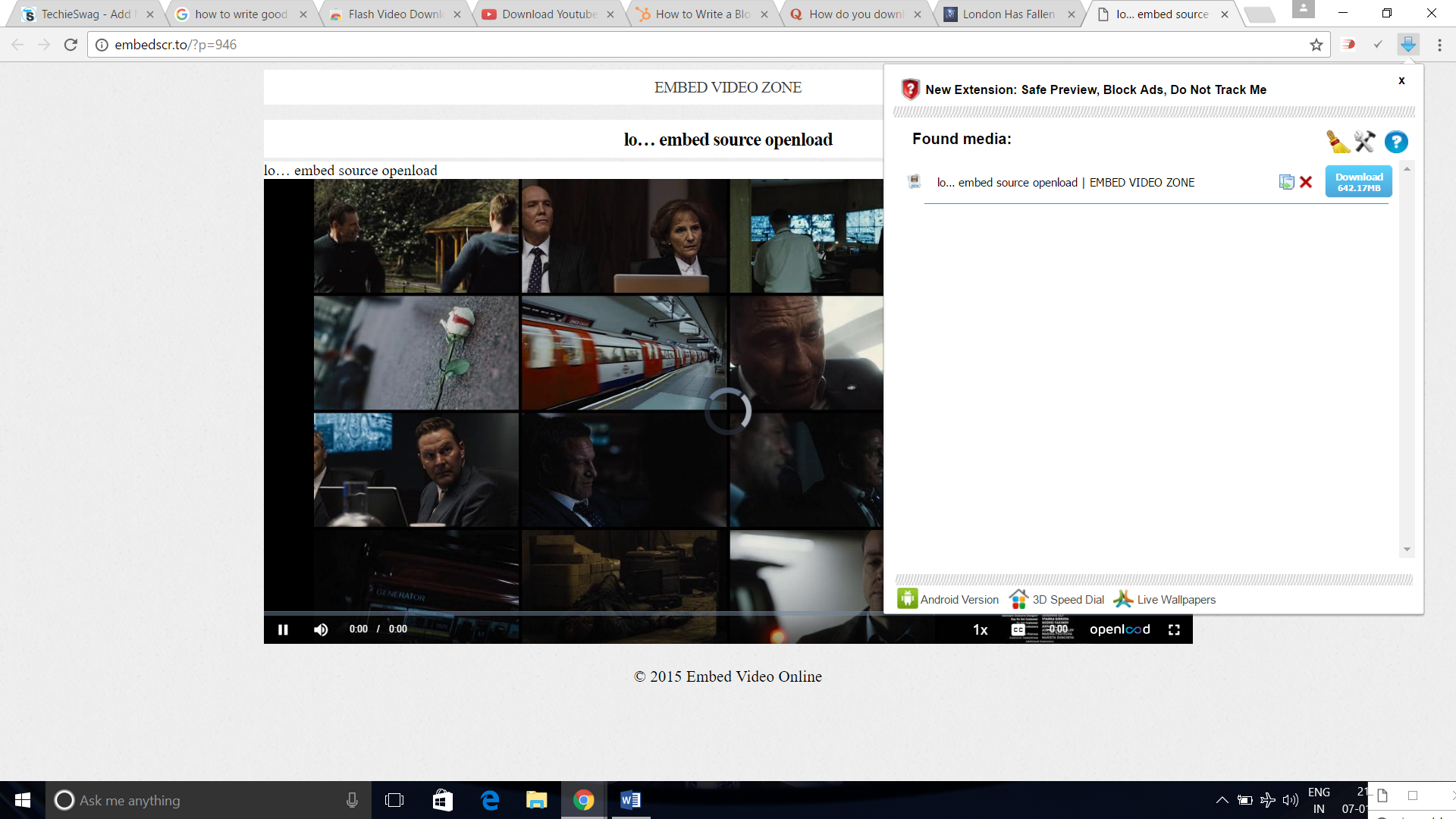
Task: Open the openload logo link
Action: pyautogui.click(x=1120, y=629)
